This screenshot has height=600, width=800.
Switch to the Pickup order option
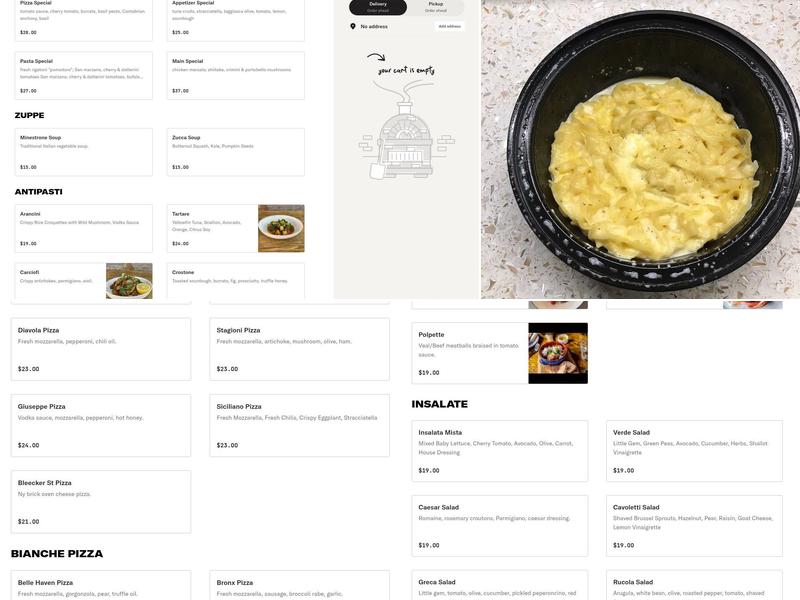click(436, 7)
